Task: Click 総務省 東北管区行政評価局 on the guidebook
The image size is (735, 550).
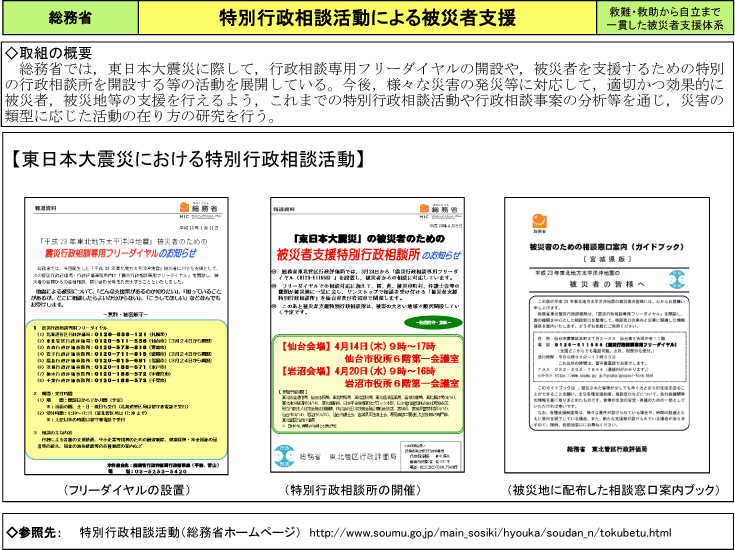Action: point(607,449)
